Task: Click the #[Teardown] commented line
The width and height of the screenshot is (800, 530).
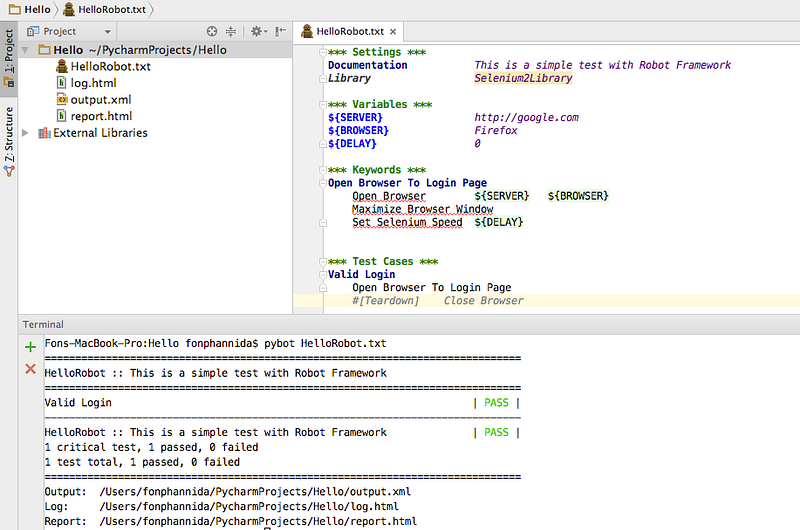Action: [x=437, y=300]
